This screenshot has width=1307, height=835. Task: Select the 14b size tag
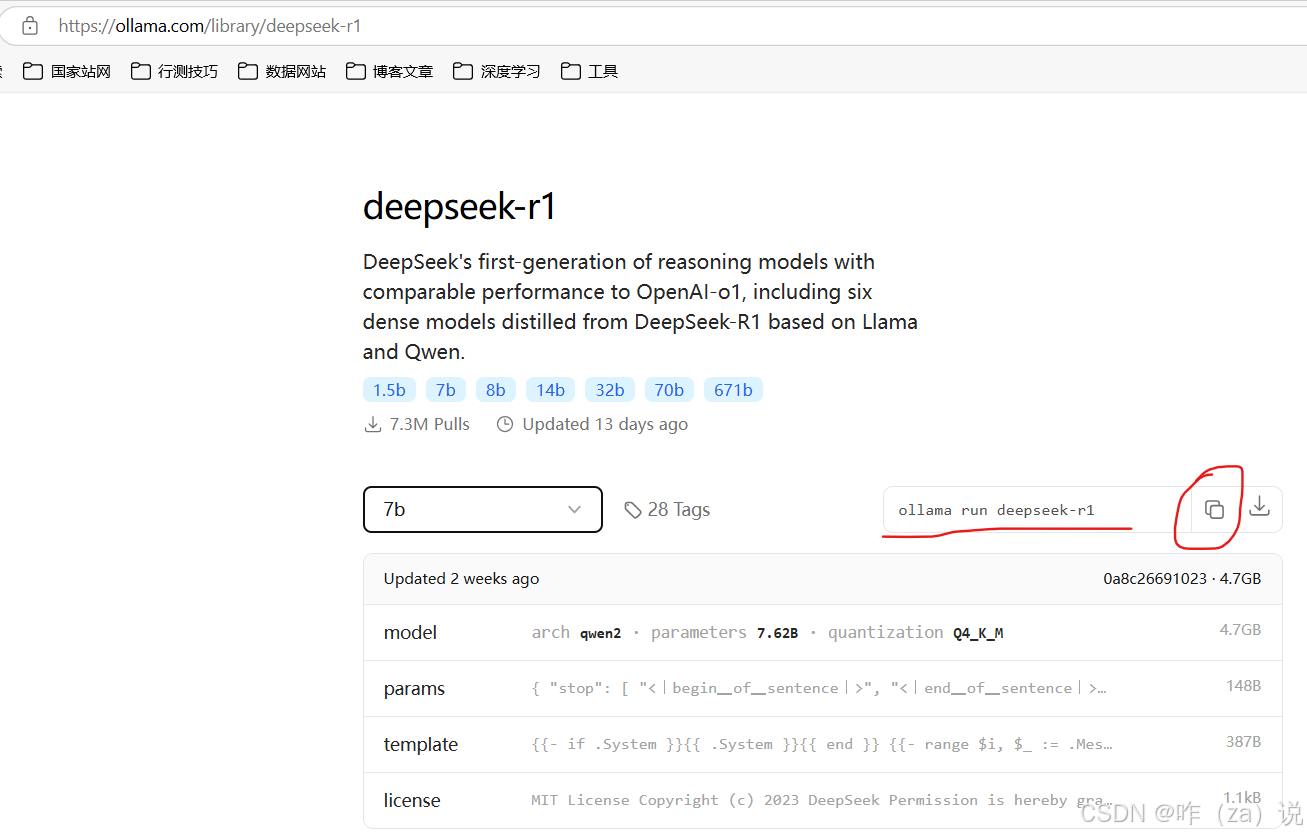click(x=551, y=390)
